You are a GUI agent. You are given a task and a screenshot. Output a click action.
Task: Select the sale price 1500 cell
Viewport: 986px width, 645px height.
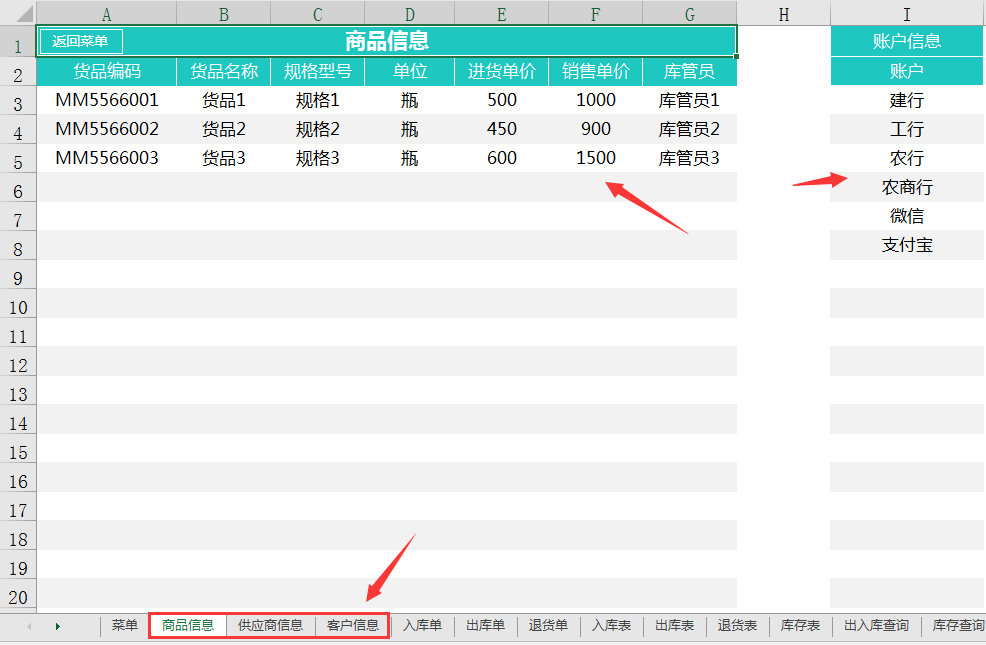(595, 158)
